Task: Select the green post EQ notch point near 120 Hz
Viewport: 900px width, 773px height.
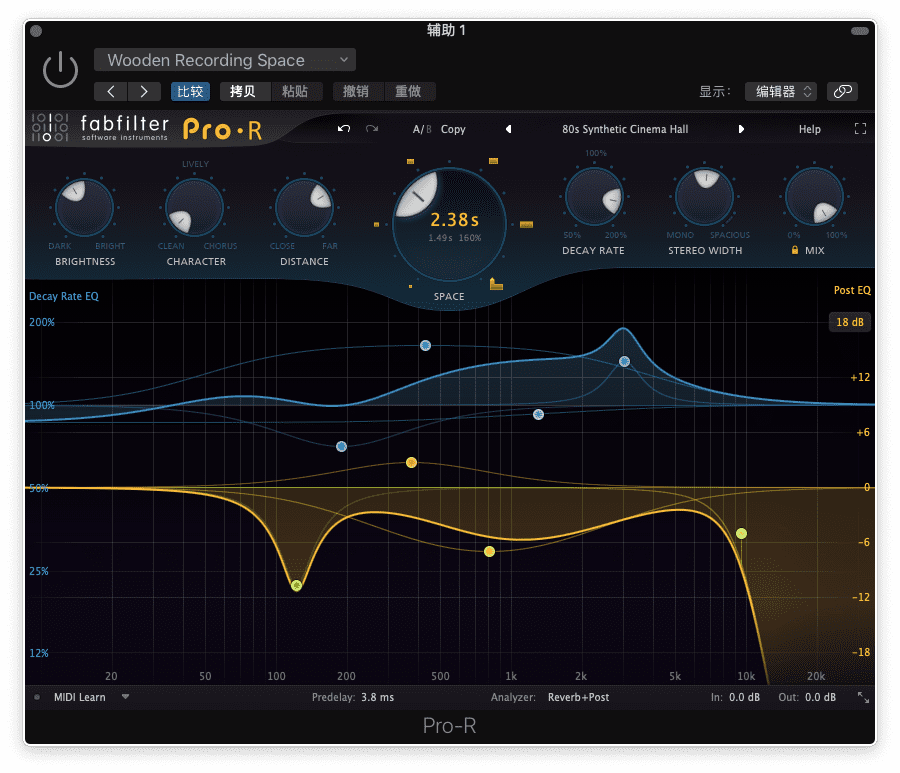Action: (296, 585)
